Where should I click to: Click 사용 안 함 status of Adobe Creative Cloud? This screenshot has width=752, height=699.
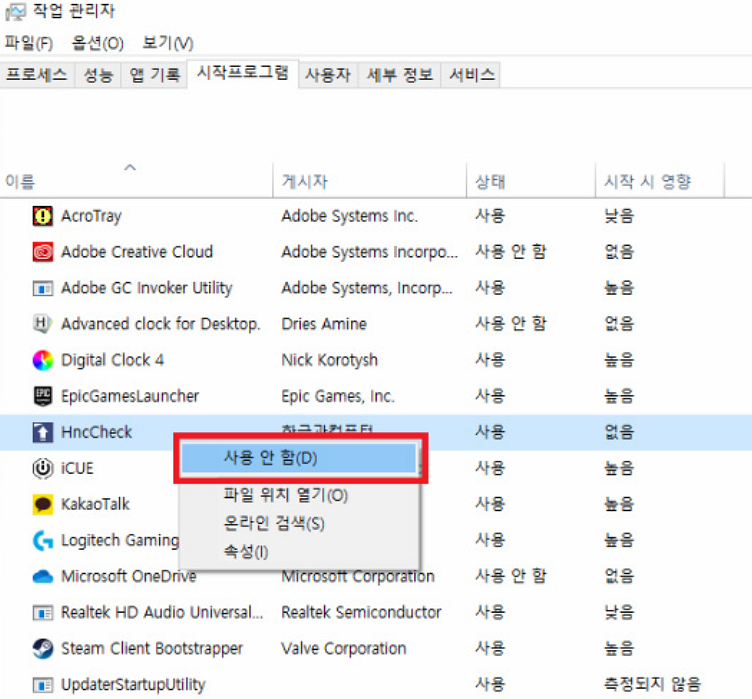pos(511,252)
